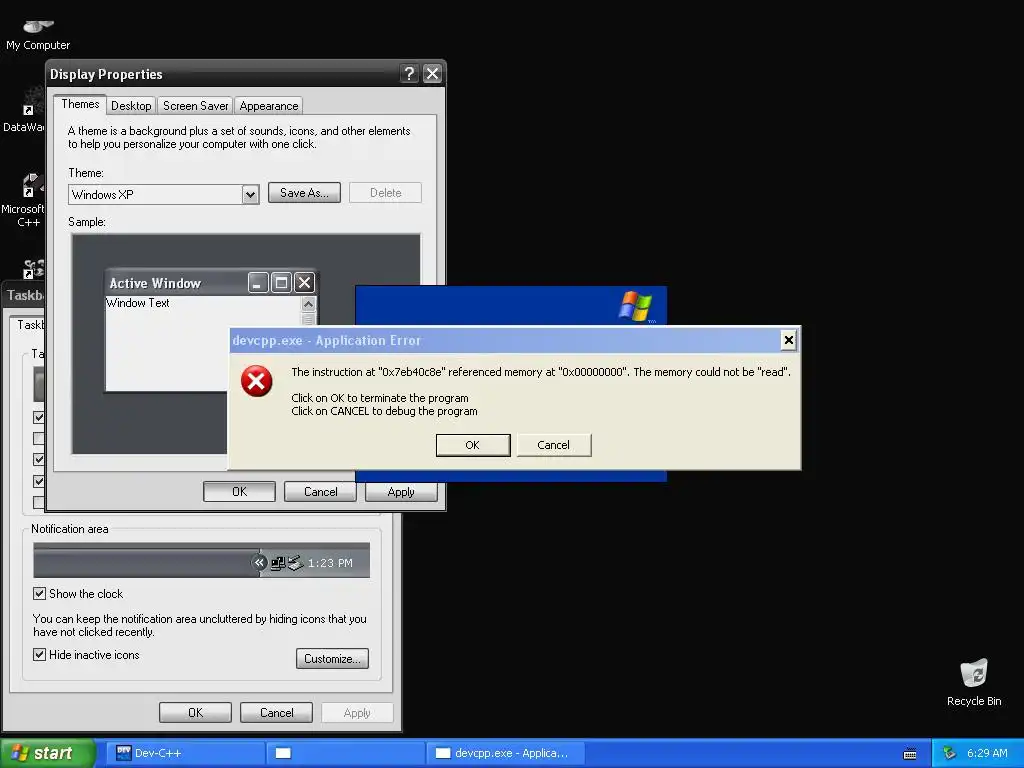Click OK in Taskbar properties window
The image size is (1024, 768).
click(x=195, y=712)
